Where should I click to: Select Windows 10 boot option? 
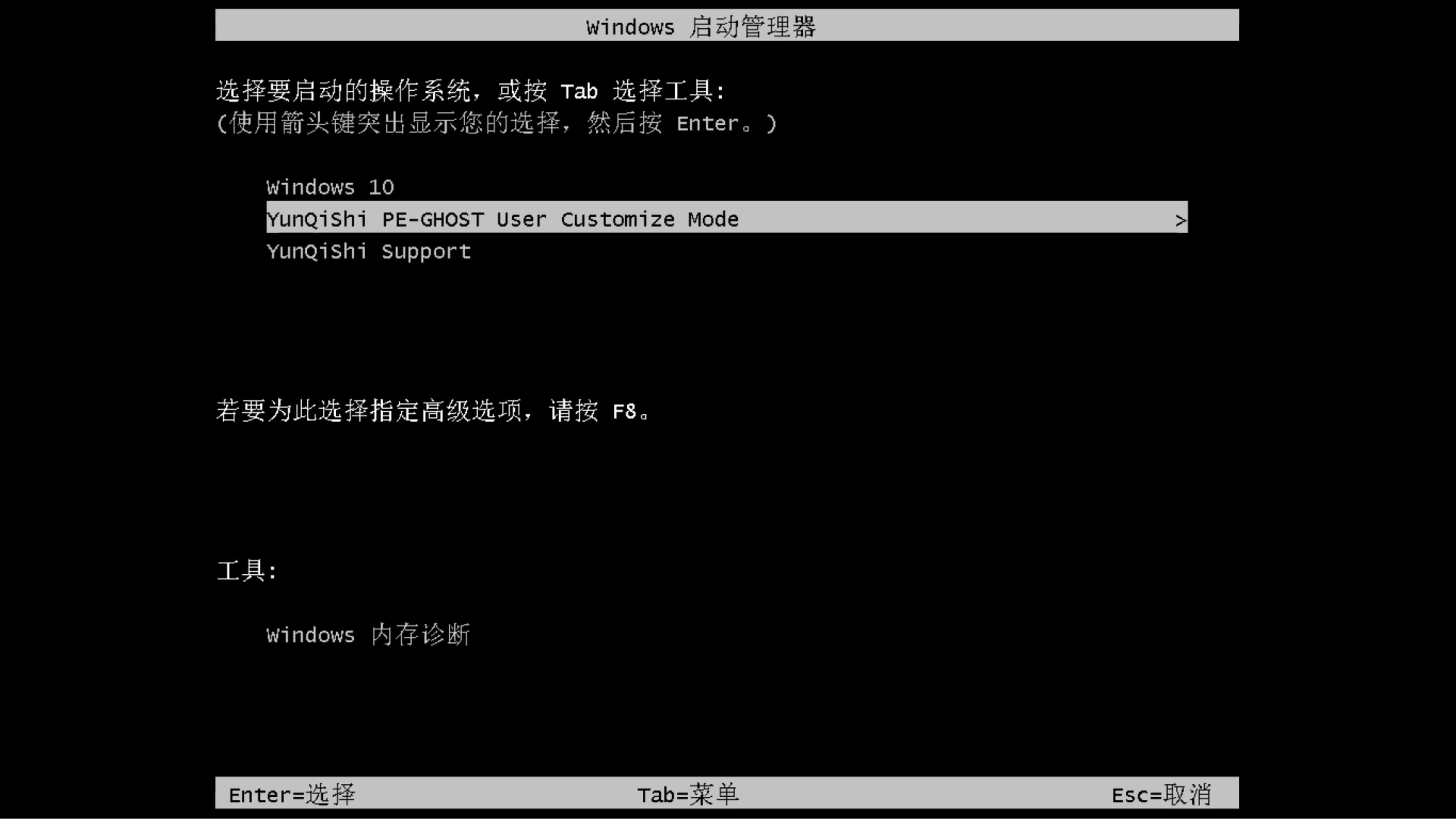click(329, 187)
